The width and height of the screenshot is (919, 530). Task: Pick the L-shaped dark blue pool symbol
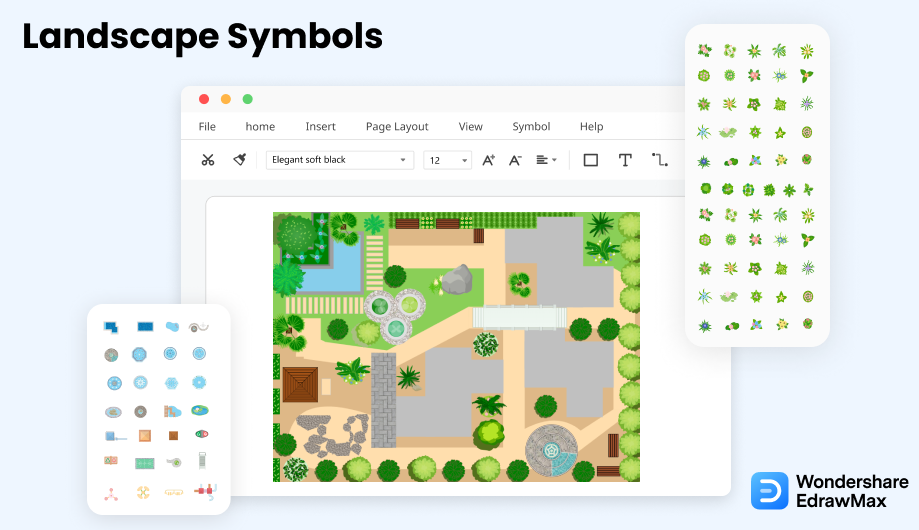[111, 327]
